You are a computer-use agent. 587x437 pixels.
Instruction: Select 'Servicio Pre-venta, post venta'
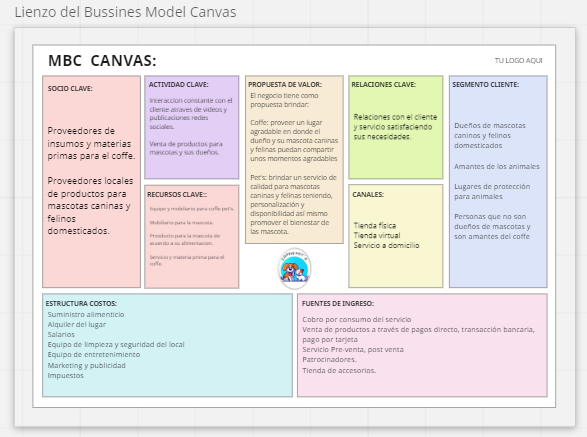pos(353,350)
